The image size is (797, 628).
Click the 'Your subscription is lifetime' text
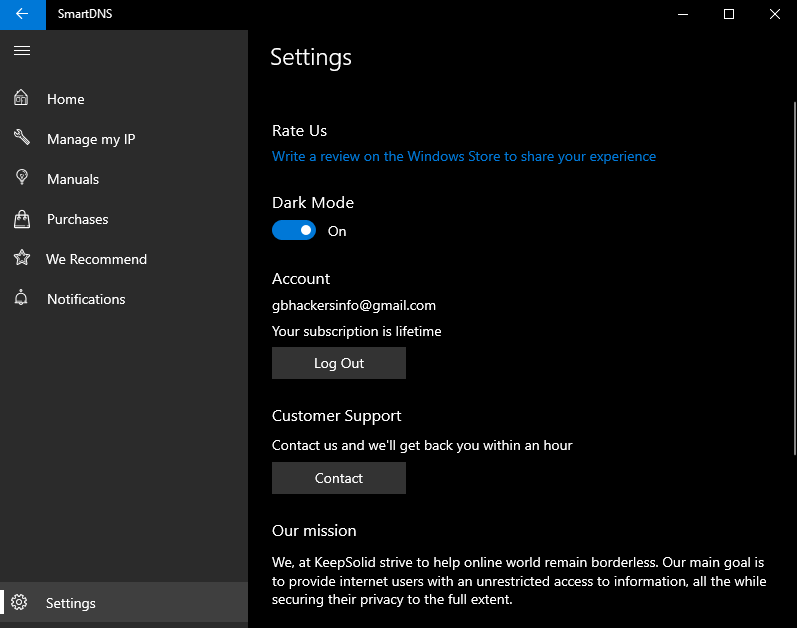coord(356,331)
